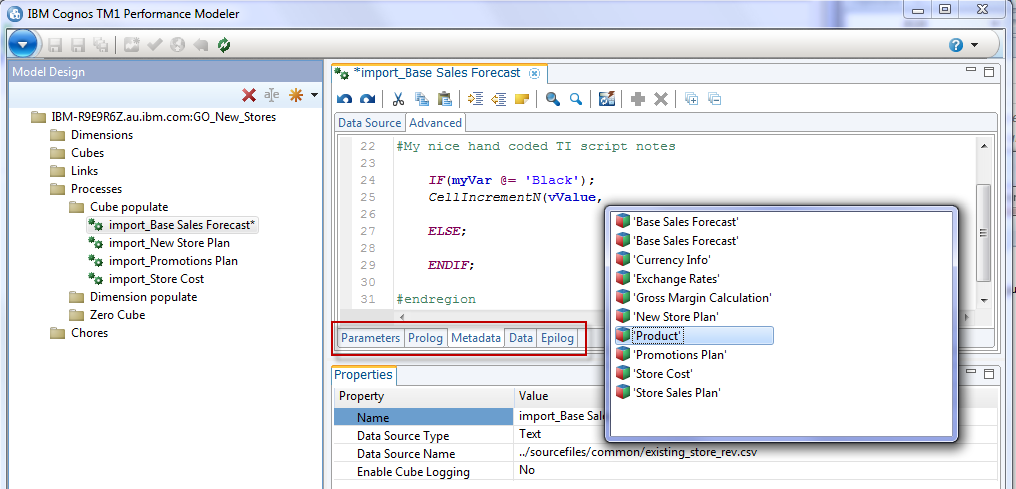The width and height of the screenshot is (1016, 489).
Task: Open the dropdown arrow beside the New star
Action: click(x=314, y=95)
